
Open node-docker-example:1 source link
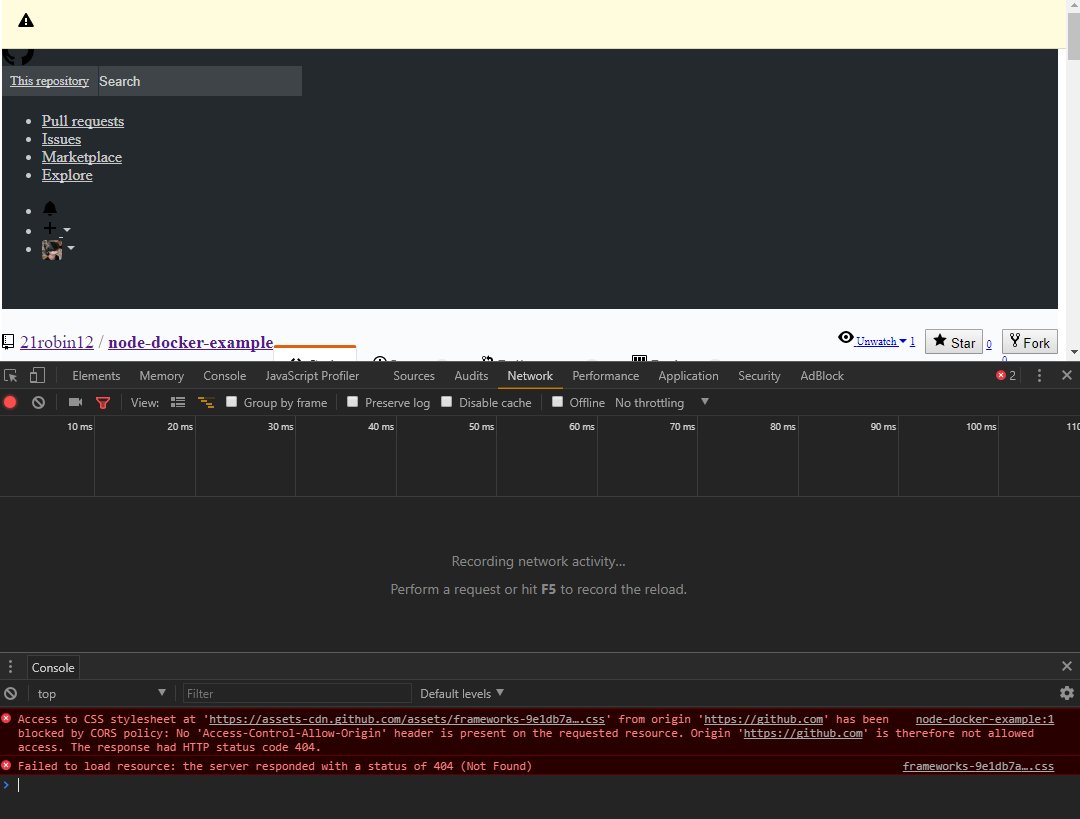[x=984, y=718]
